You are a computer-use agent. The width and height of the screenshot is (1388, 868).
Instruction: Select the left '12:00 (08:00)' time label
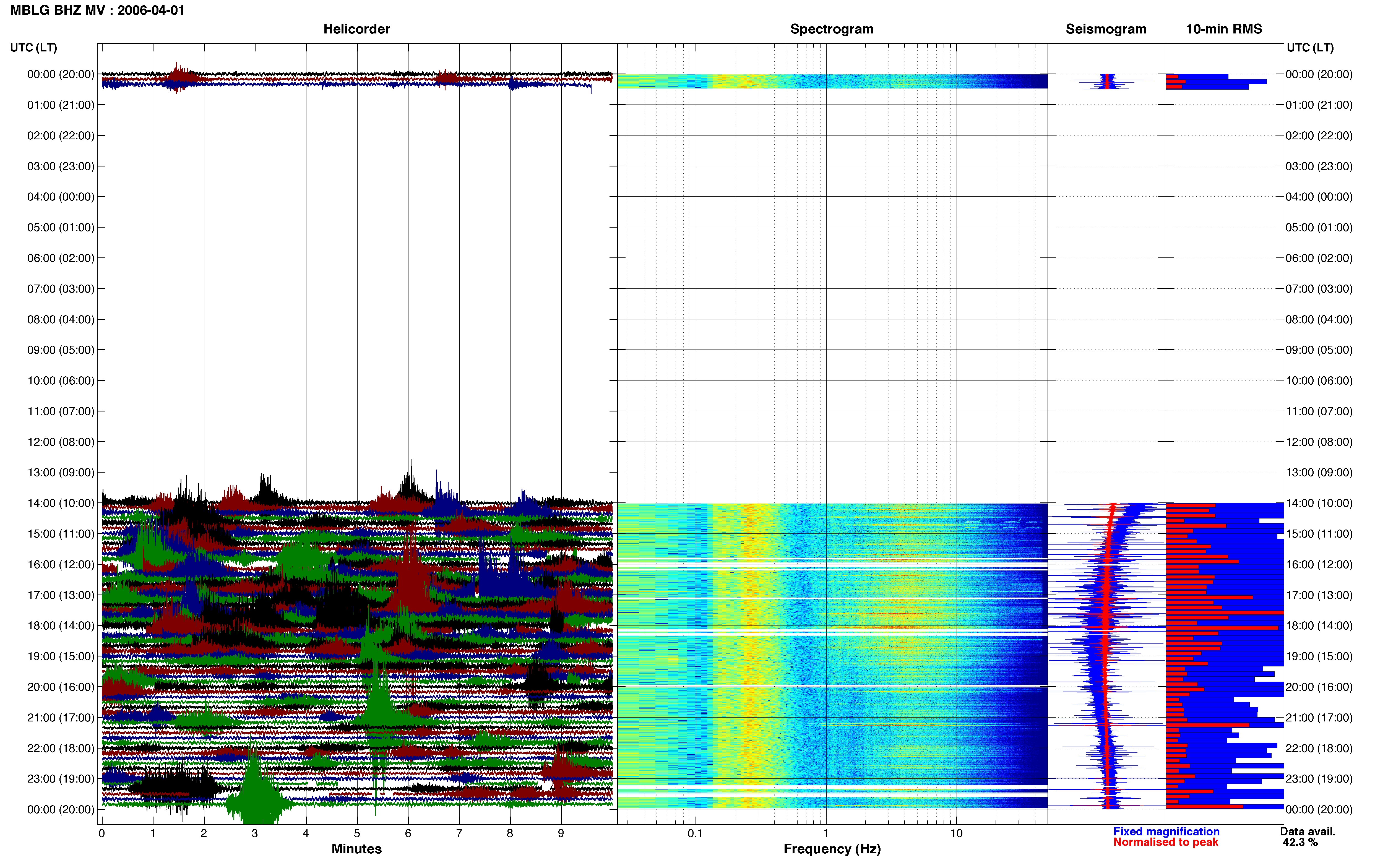click(61, 442)
